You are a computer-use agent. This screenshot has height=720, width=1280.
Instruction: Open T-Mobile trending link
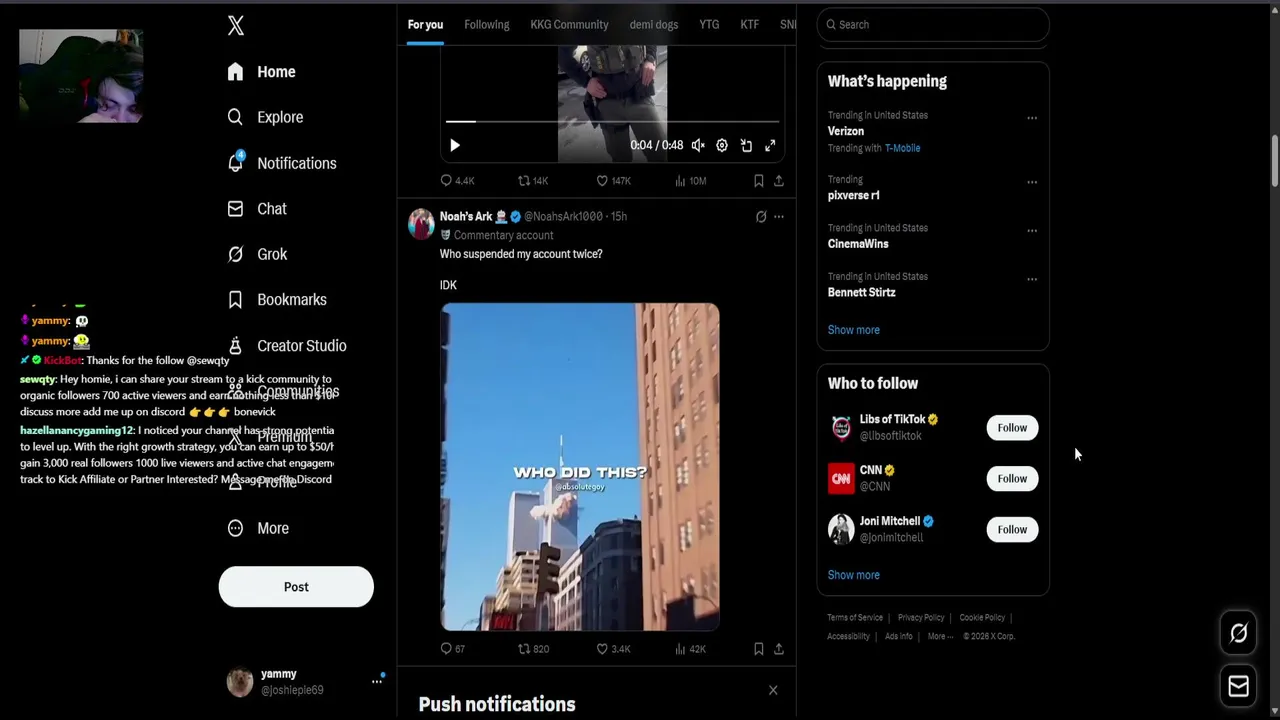tap(902, 148)
